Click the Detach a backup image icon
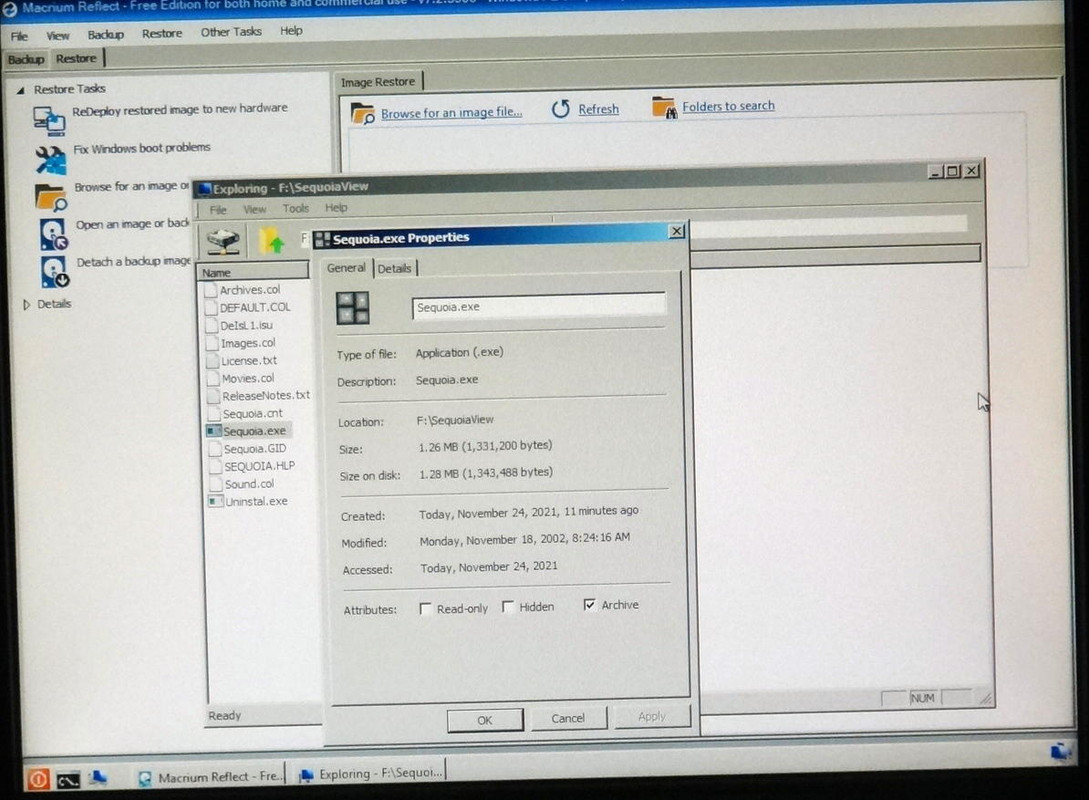The image size is (1089, 800). tap(55, 272)
